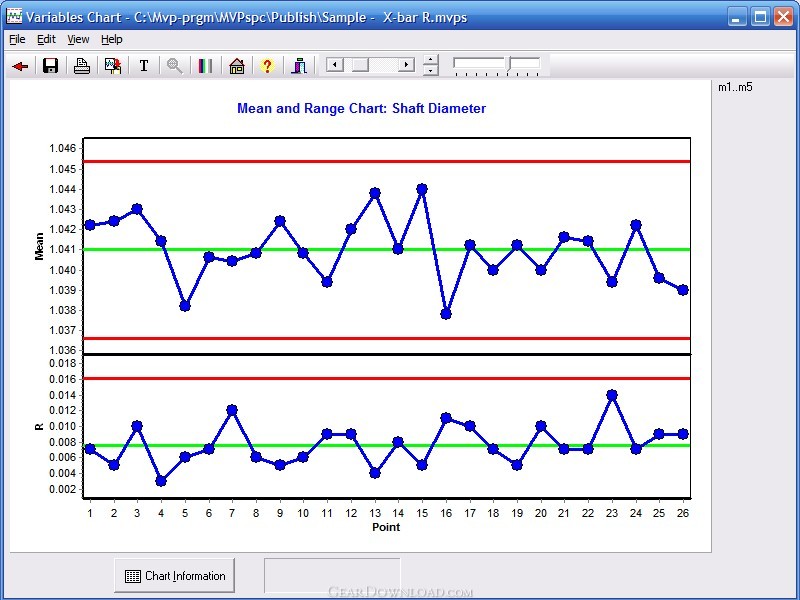Click the tick-marked slider in the toolbar

(497, 65)
